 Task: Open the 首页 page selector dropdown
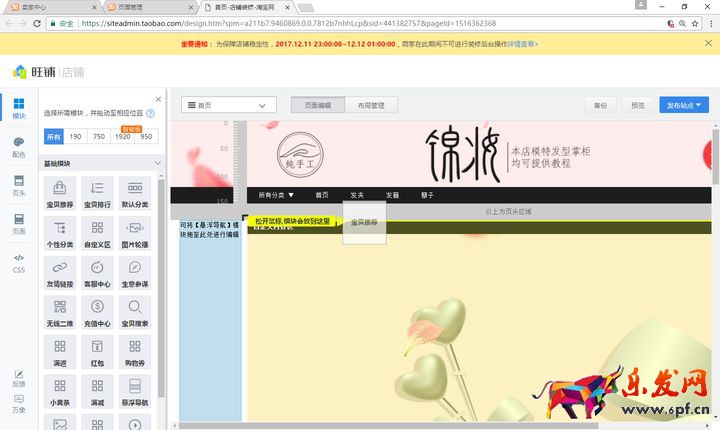[x=230, y=105]
